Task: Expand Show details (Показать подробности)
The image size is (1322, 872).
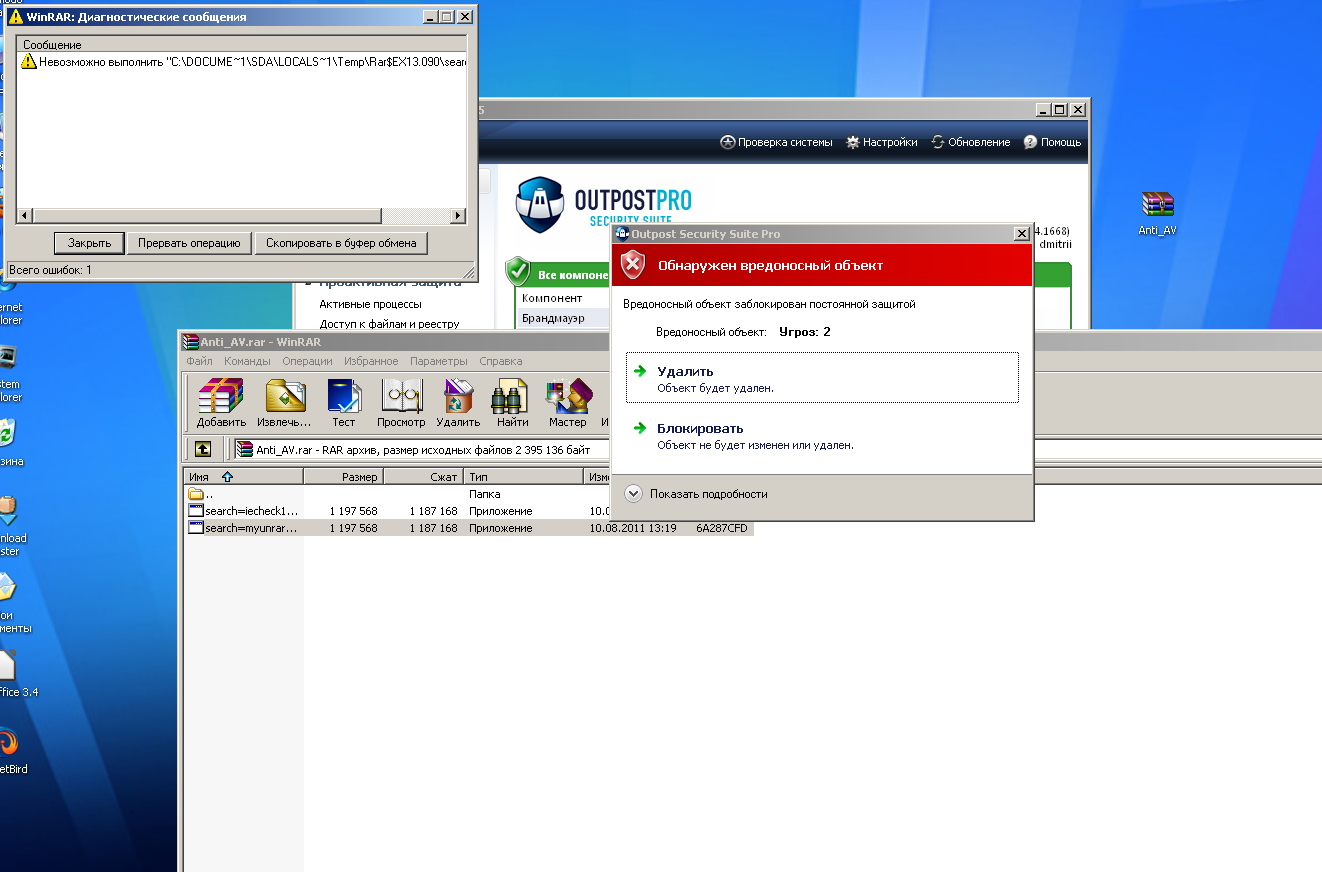Action: [696, 494]
